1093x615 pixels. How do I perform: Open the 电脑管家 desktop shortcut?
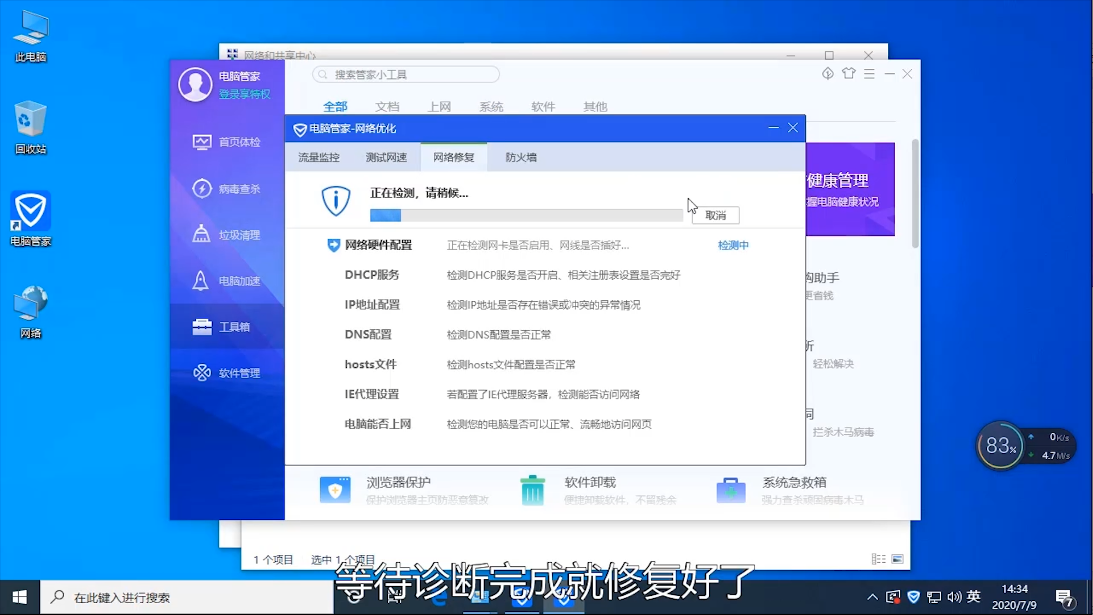tap(31, 220)
